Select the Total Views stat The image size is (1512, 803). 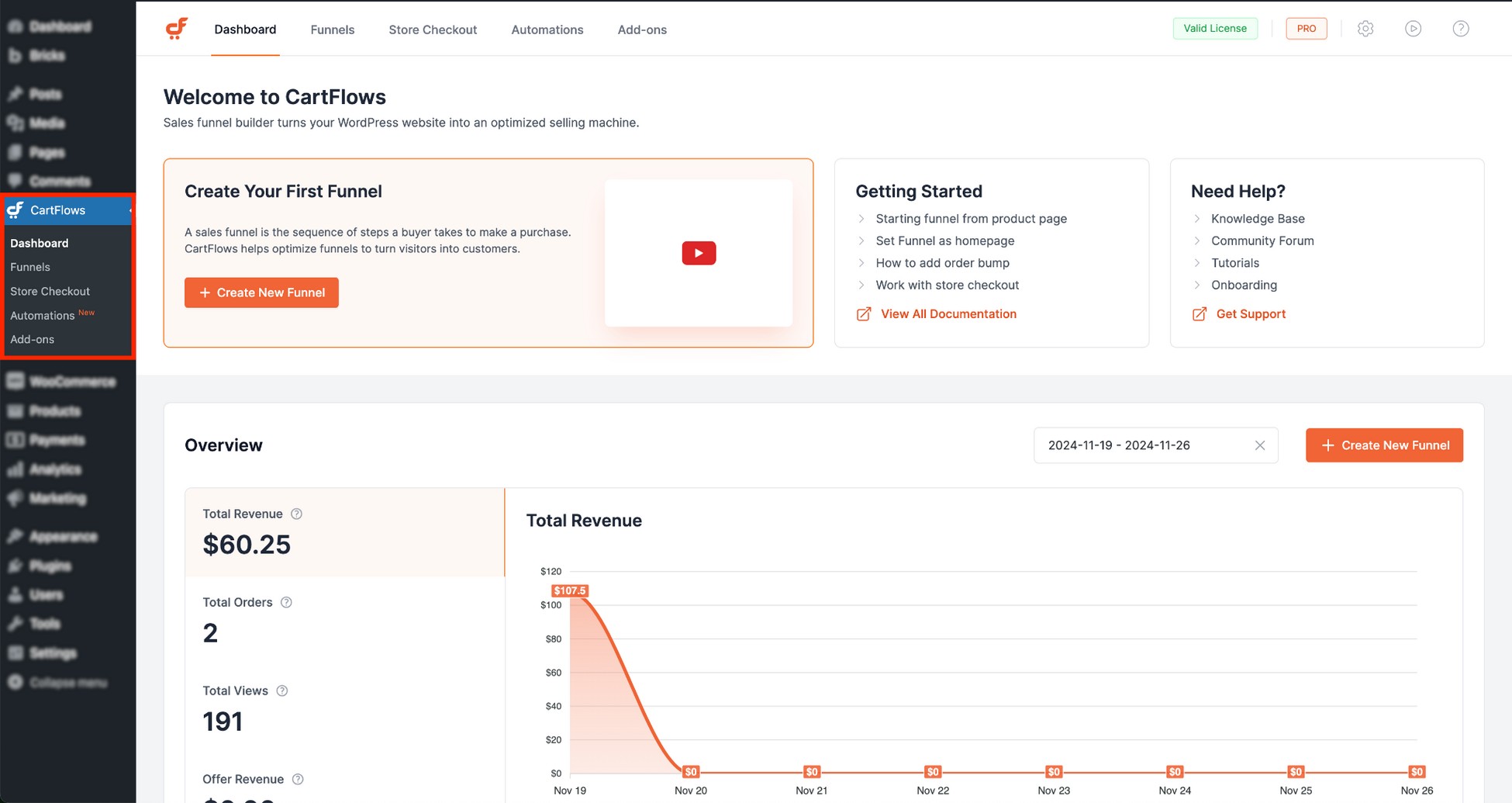[x=345, y=709]
